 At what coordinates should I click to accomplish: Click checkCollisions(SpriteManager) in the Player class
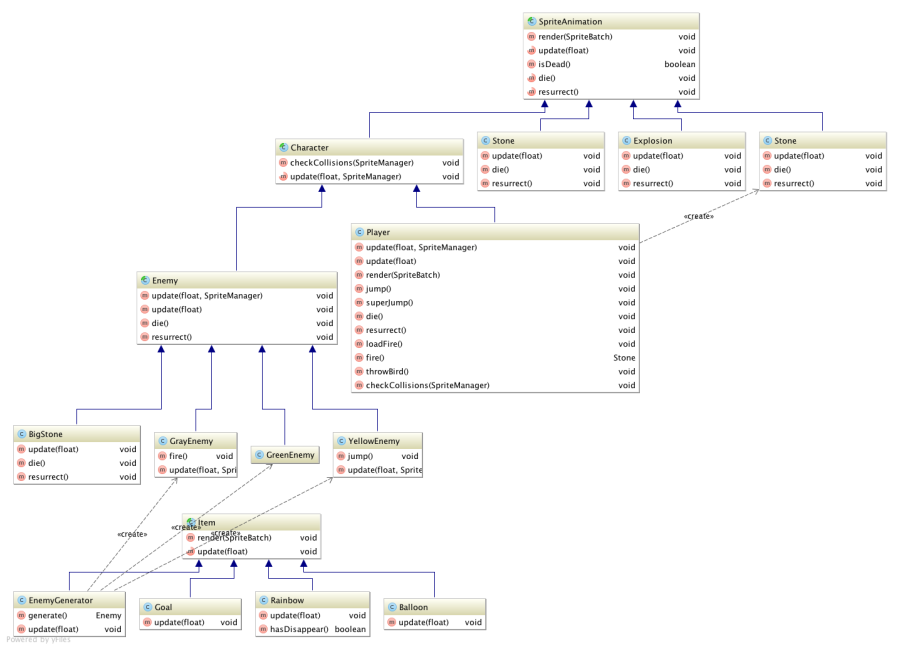tap(428, 385)
